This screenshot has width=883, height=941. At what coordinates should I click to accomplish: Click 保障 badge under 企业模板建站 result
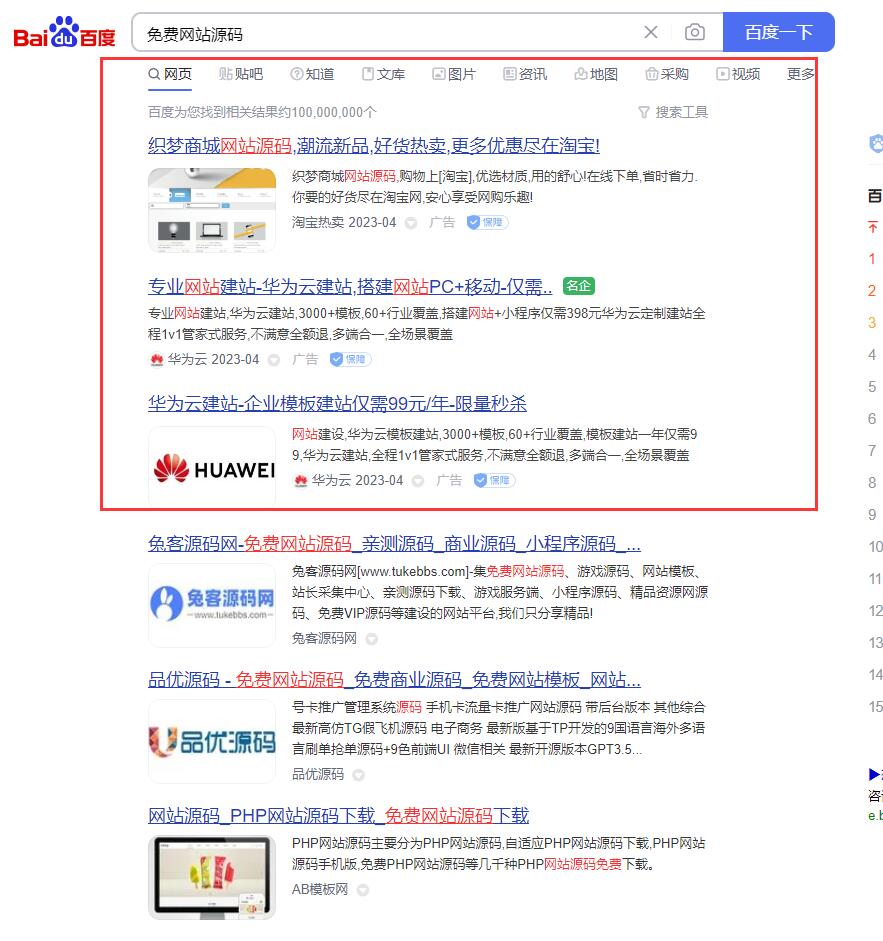[495, 481]
